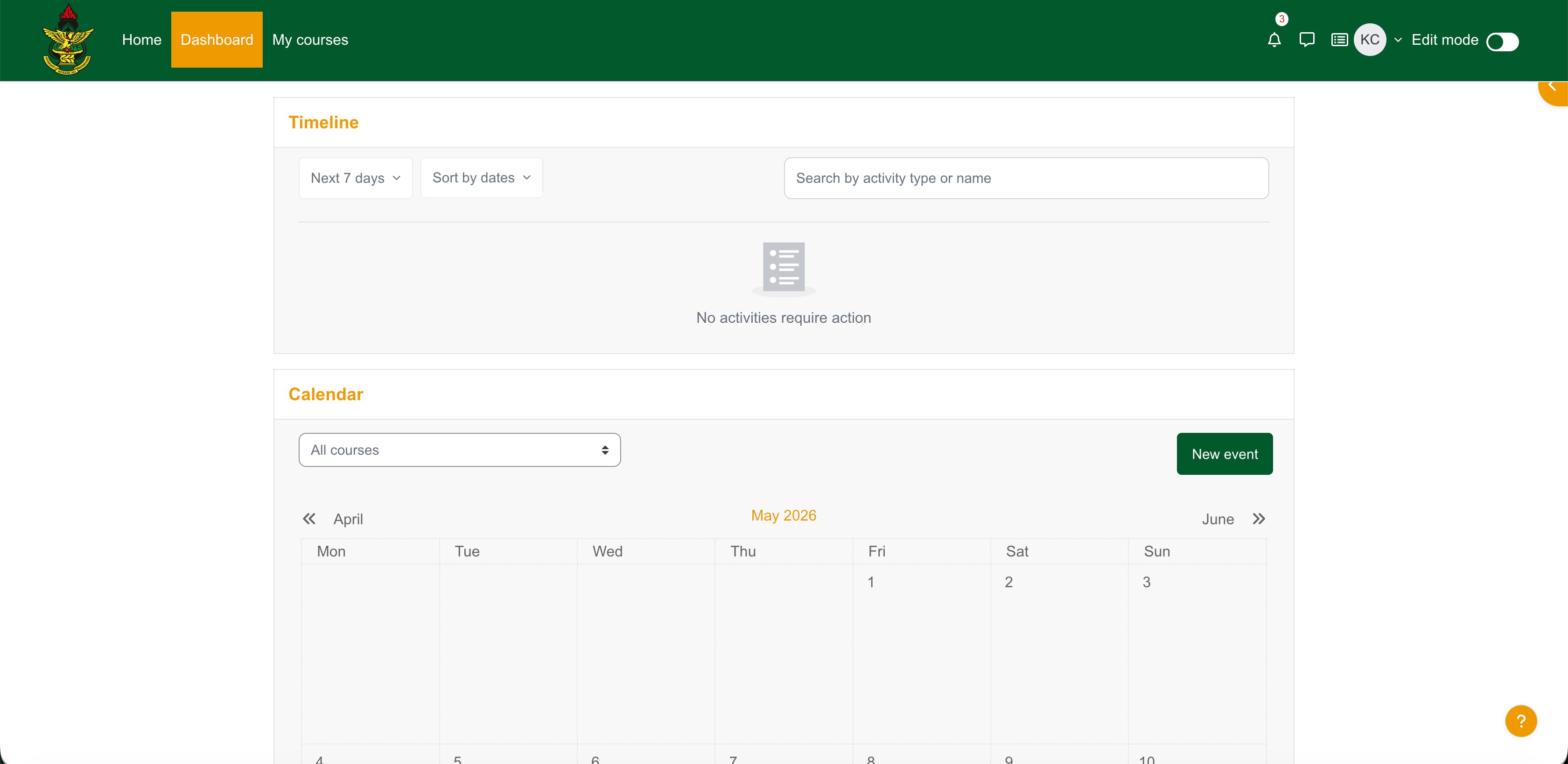Viewport: 1568px width, 764px height.
Task: Click the university crest logo
Action: 68,40
